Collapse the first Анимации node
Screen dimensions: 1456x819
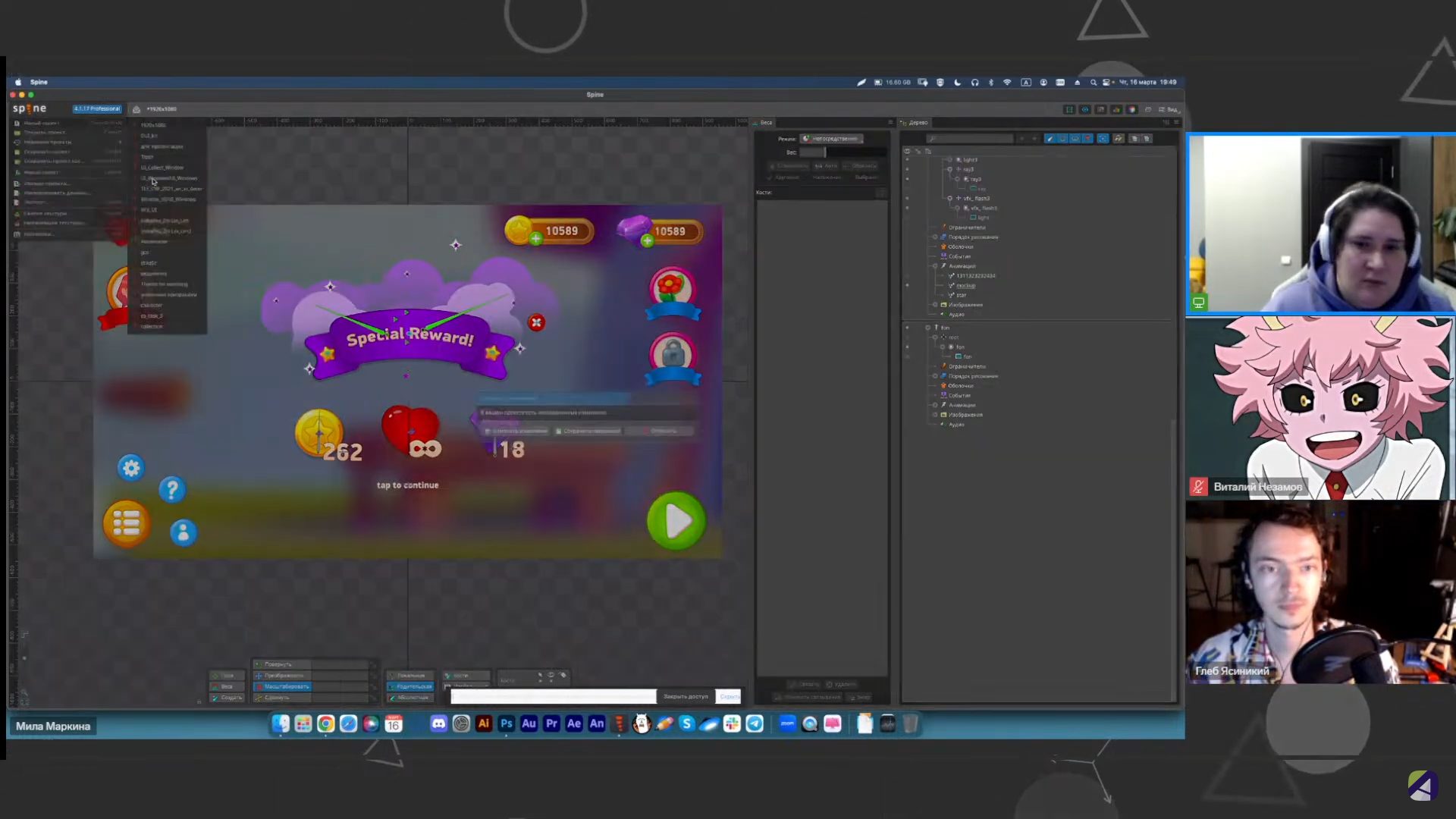tap(935, 266)
